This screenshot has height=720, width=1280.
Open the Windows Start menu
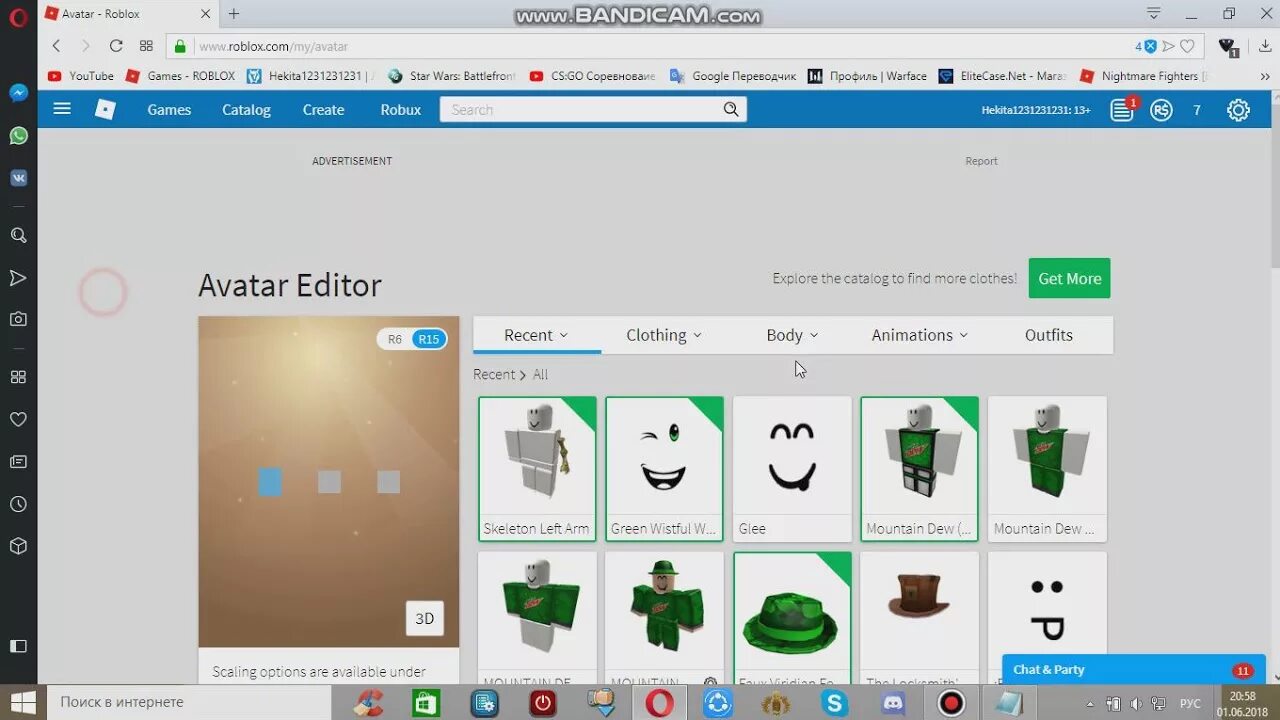pyautogui.click(x=22, y=702)
